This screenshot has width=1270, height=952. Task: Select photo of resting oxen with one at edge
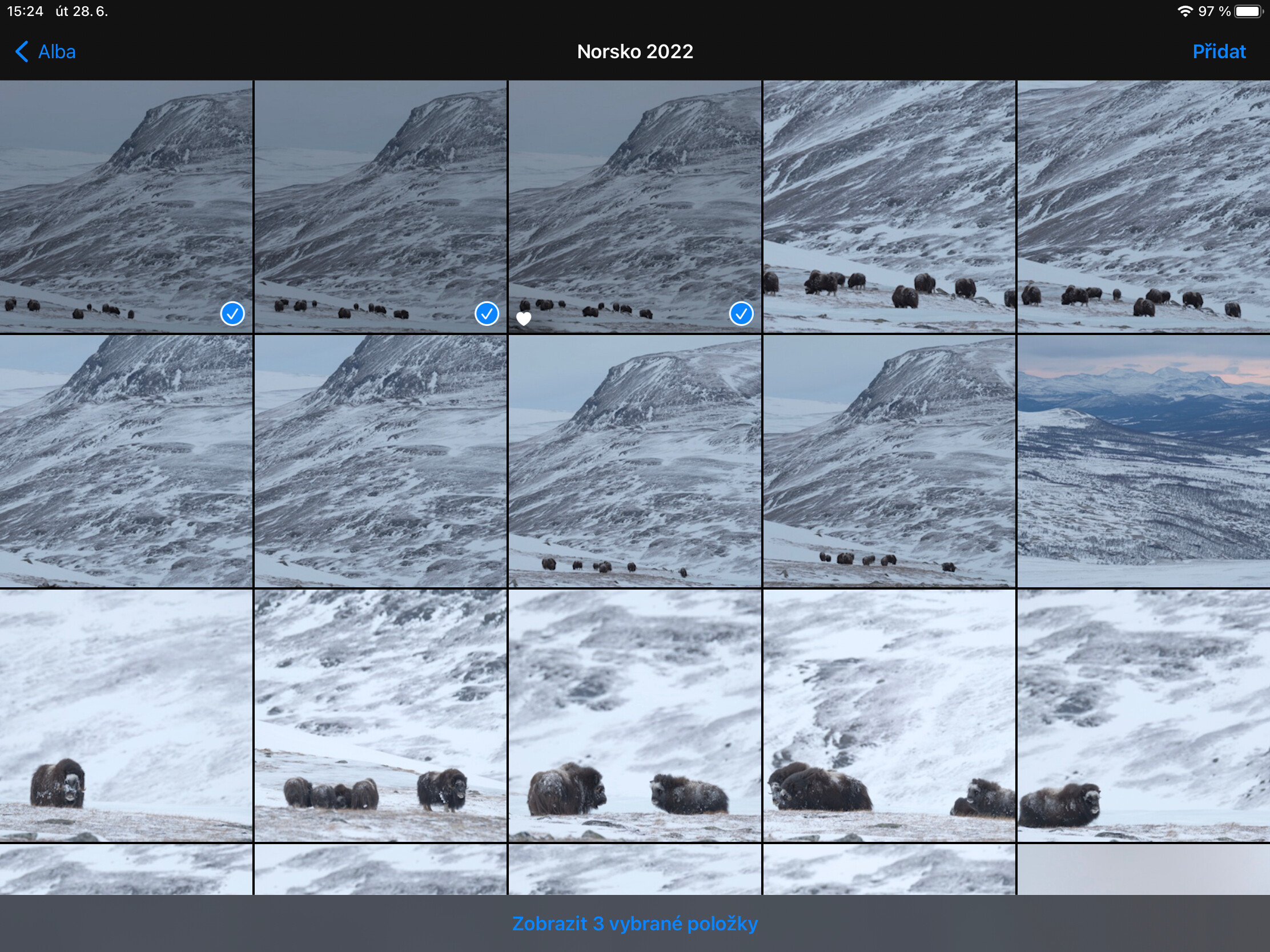point(889,716)
